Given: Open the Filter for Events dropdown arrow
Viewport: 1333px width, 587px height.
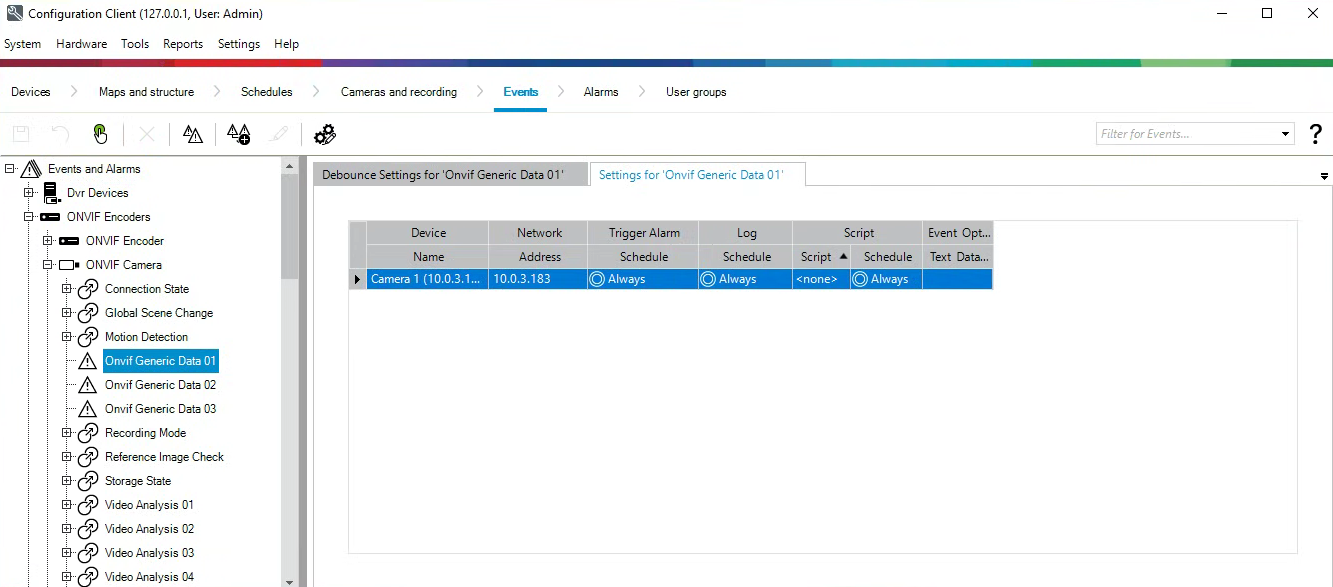Looking at the screenshot, I should [x=1286, y=134].
